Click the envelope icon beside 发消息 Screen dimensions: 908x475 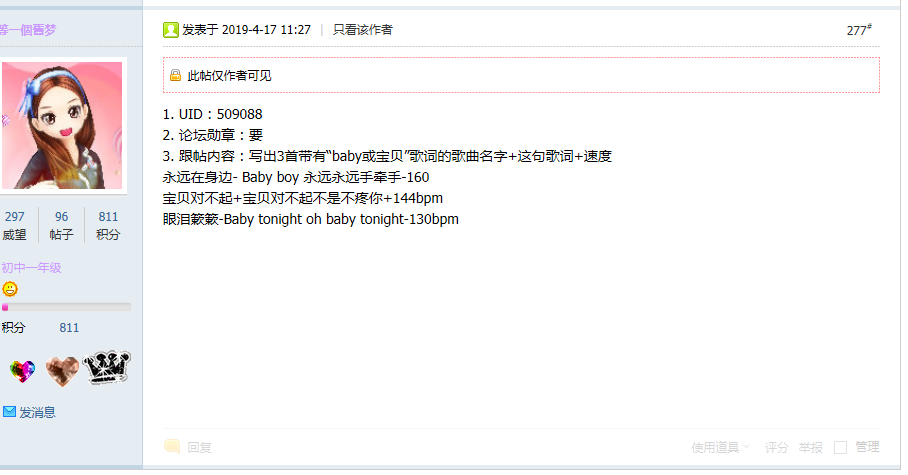(9, 412)
